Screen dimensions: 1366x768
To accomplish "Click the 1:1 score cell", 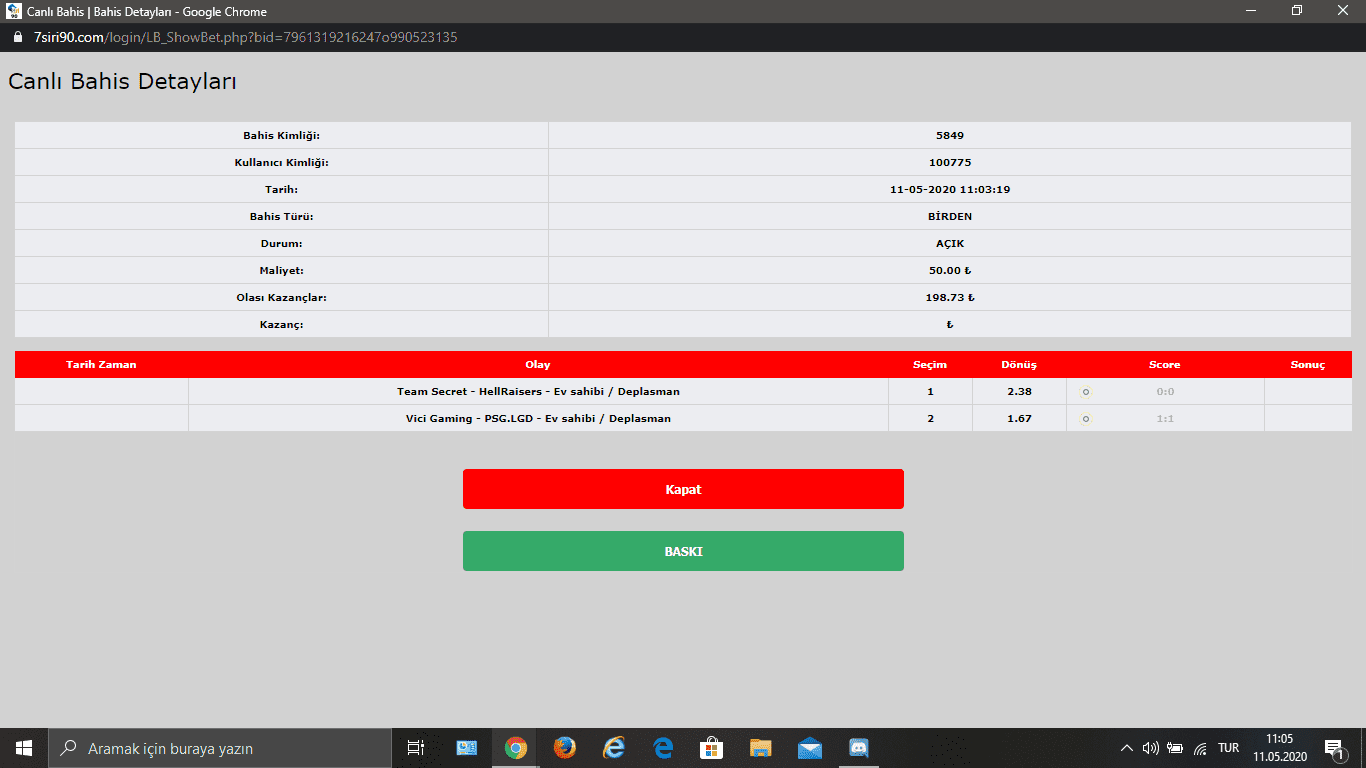I will click(1165, 419).
